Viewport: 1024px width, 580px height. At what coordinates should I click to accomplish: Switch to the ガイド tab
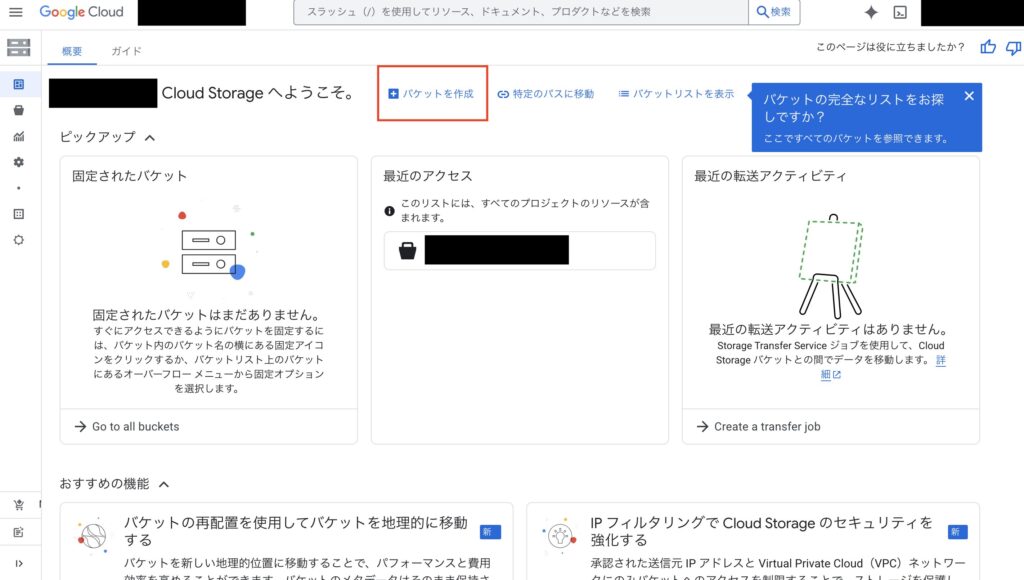pyautogui.click(x=126, y=51)
